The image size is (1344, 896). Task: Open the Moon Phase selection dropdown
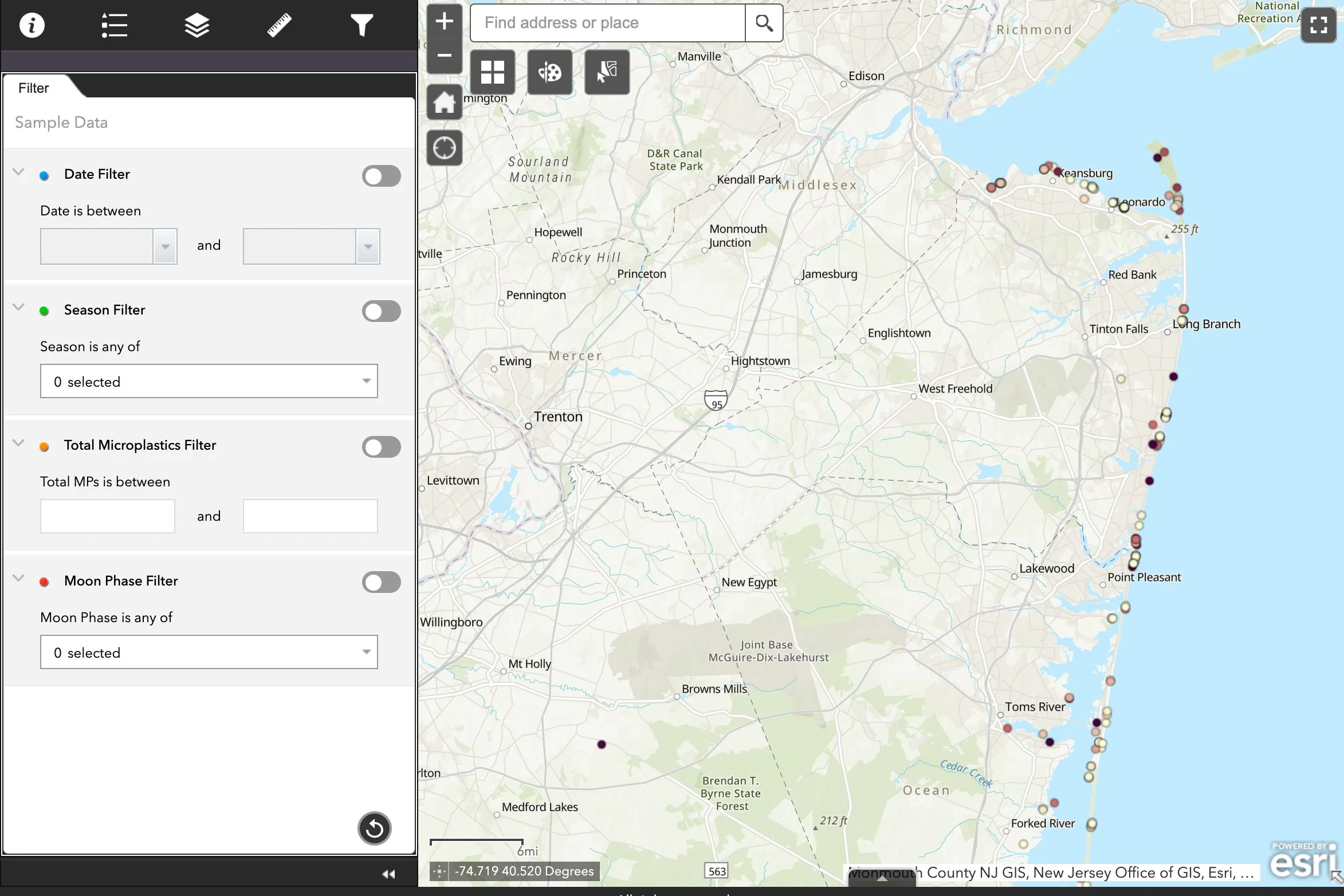[209, 652]
